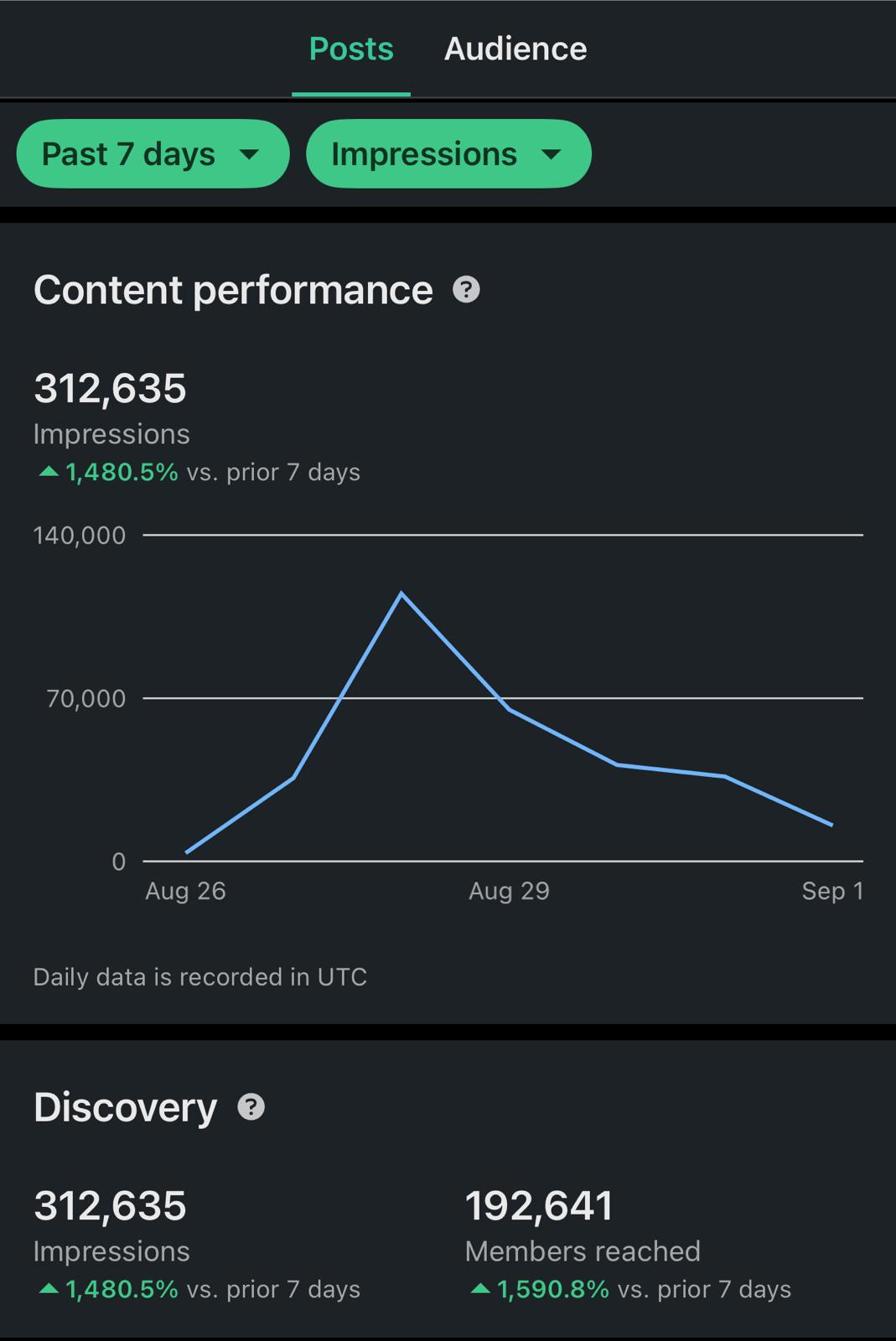Switch to the Audience tab

click(x=515, y=49)
